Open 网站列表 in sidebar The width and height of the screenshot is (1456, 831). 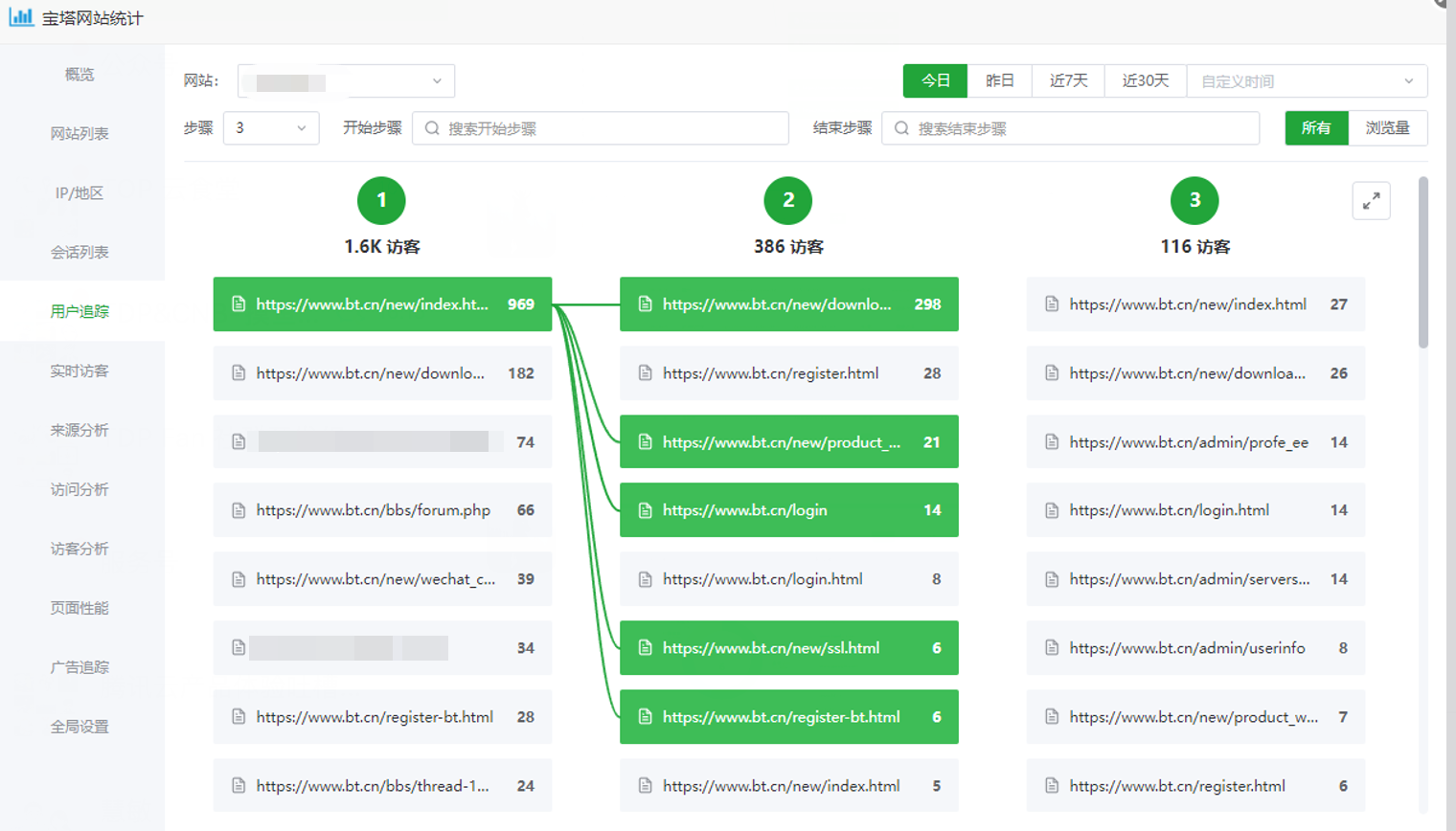[80, 134]
